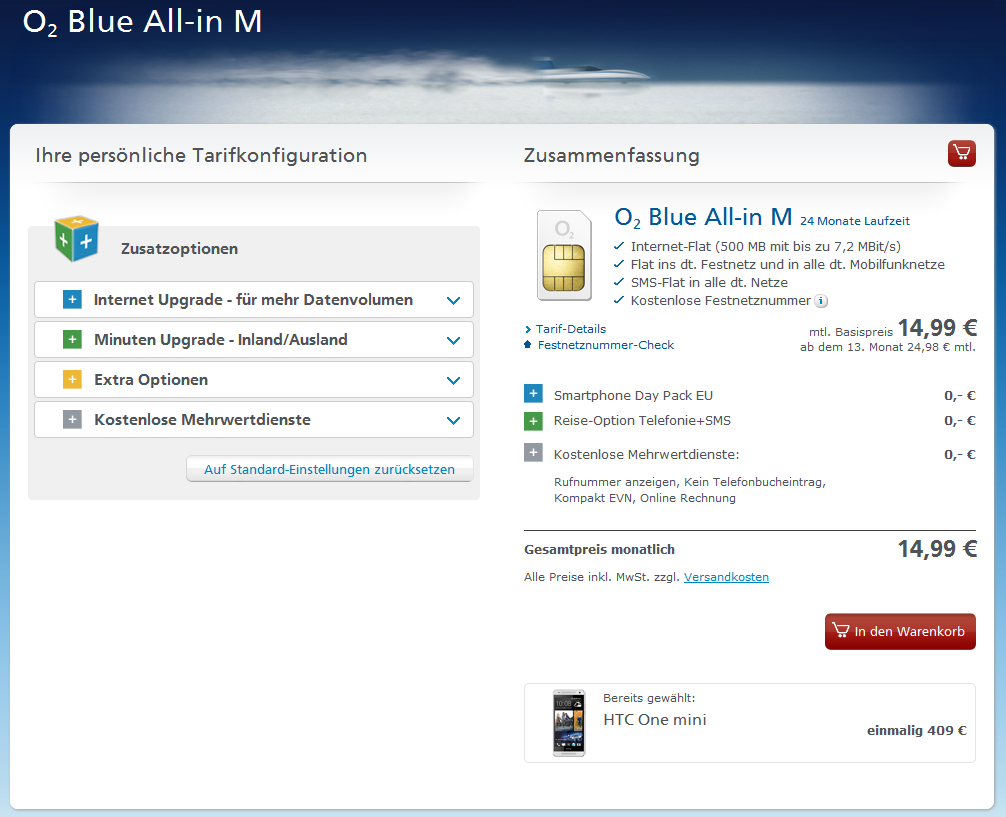This screenshot has width=1006, height=817.
Task: Open the Versandkosten link
Action: (726, 577)
